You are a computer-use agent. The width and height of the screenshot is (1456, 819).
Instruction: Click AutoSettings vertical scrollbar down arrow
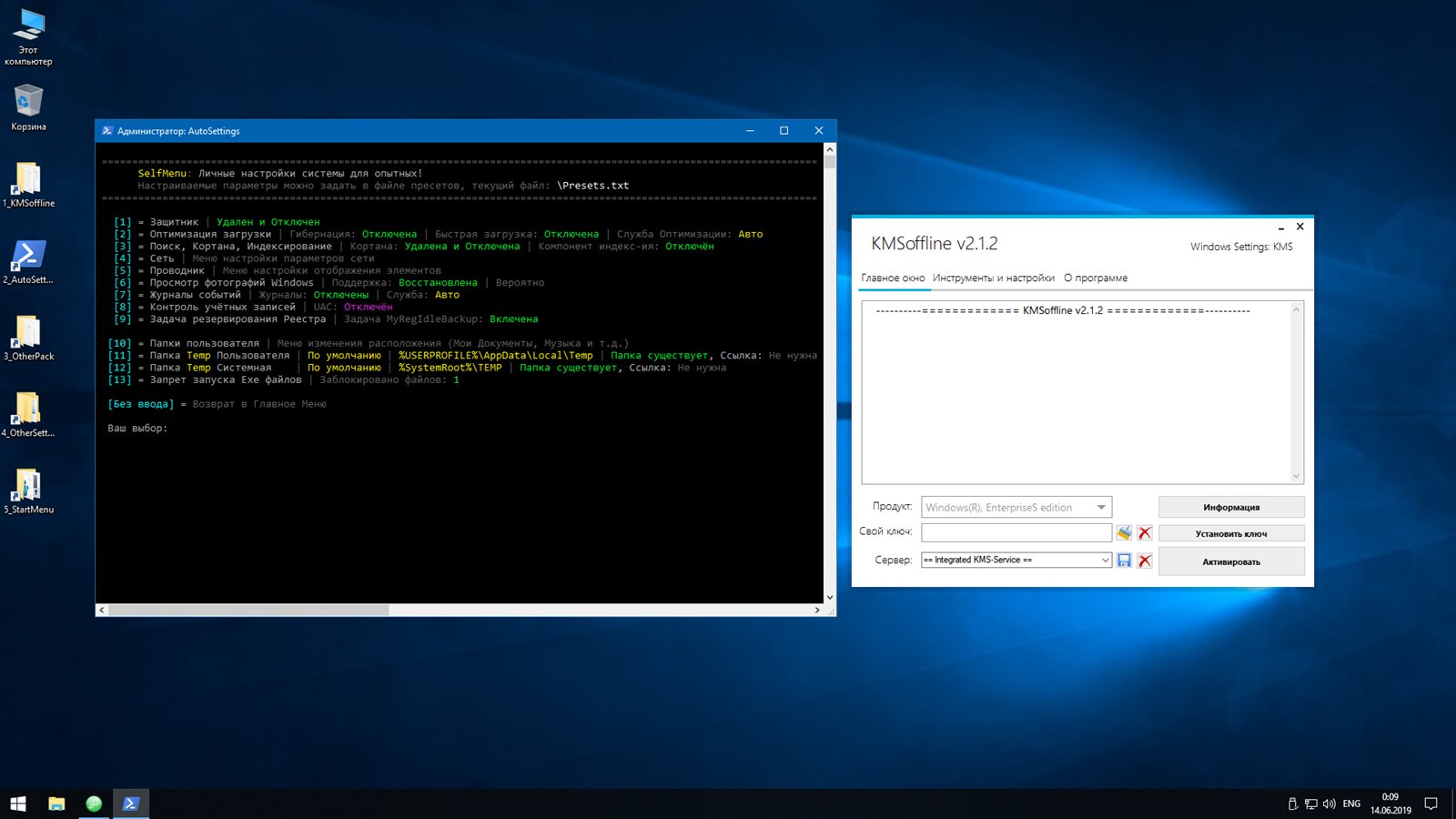[x=829, y=597]
